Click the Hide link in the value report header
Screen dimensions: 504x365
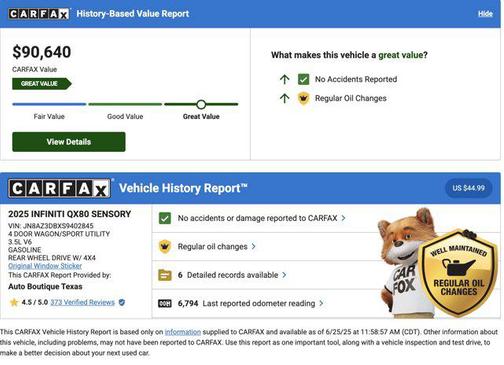pyautogui.click(x=485, y=14)
